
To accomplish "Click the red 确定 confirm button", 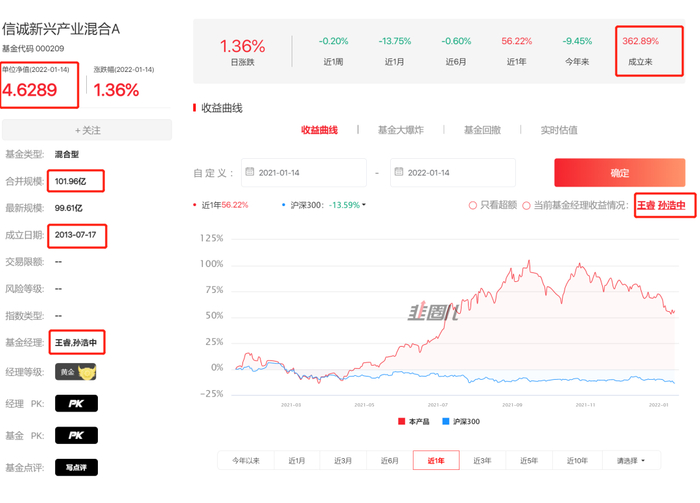I will coord(619,173).
